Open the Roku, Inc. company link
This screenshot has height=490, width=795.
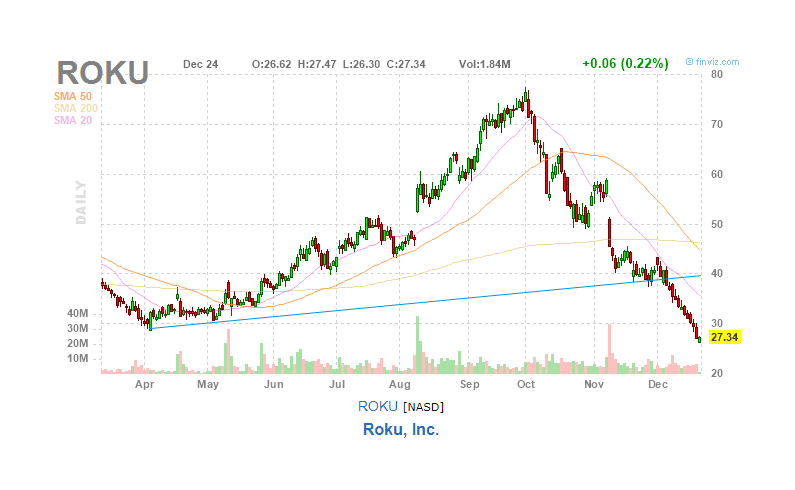[401, 430]
